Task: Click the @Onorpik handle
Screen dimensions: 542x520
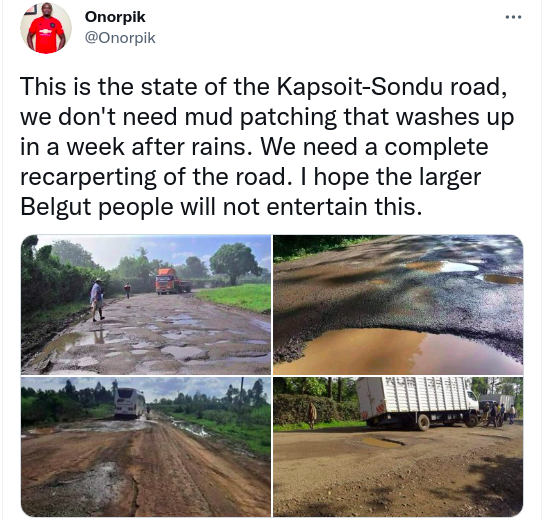Action: pos(120,38)
